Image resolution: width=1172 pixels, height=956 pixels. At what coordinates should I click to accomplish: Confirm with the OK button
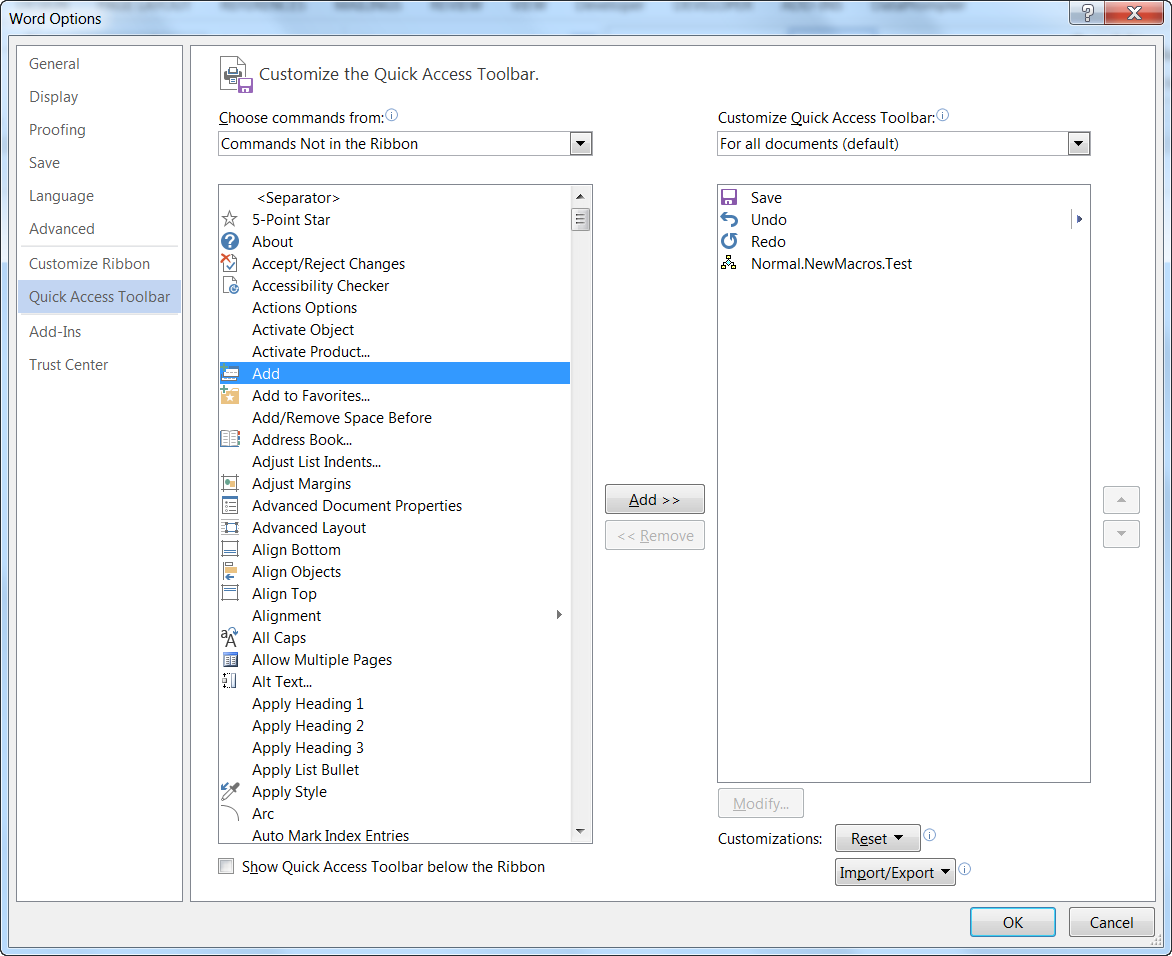[1013, 922]
